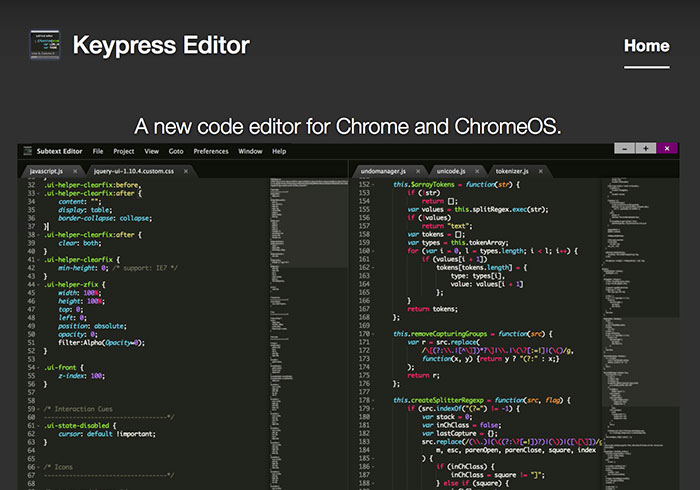Screen dimensions: 700x490
Task: Switch to the javascript.js tab
Action: pyautogui.click(x=46, y=171)
